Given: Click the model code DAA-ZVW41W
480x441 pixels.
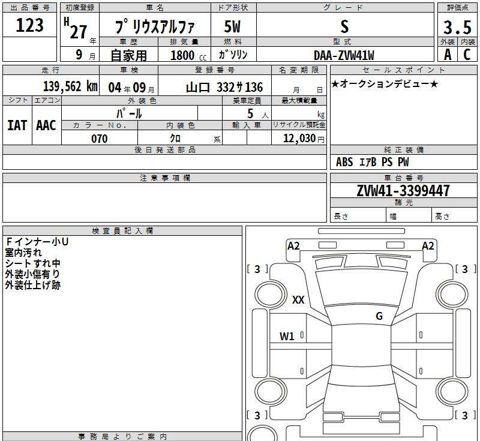Looking at the screenshot, I should click(x=345, y=55).
